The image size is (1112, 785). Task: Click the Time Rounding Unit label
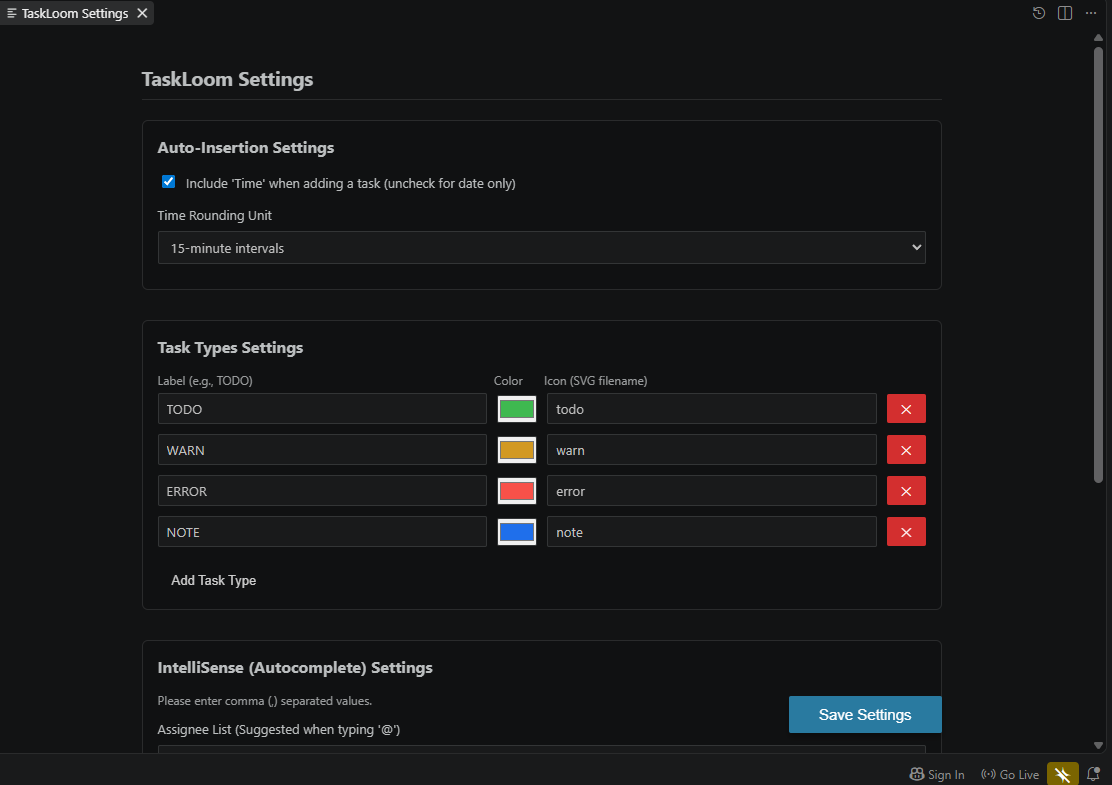214,216
